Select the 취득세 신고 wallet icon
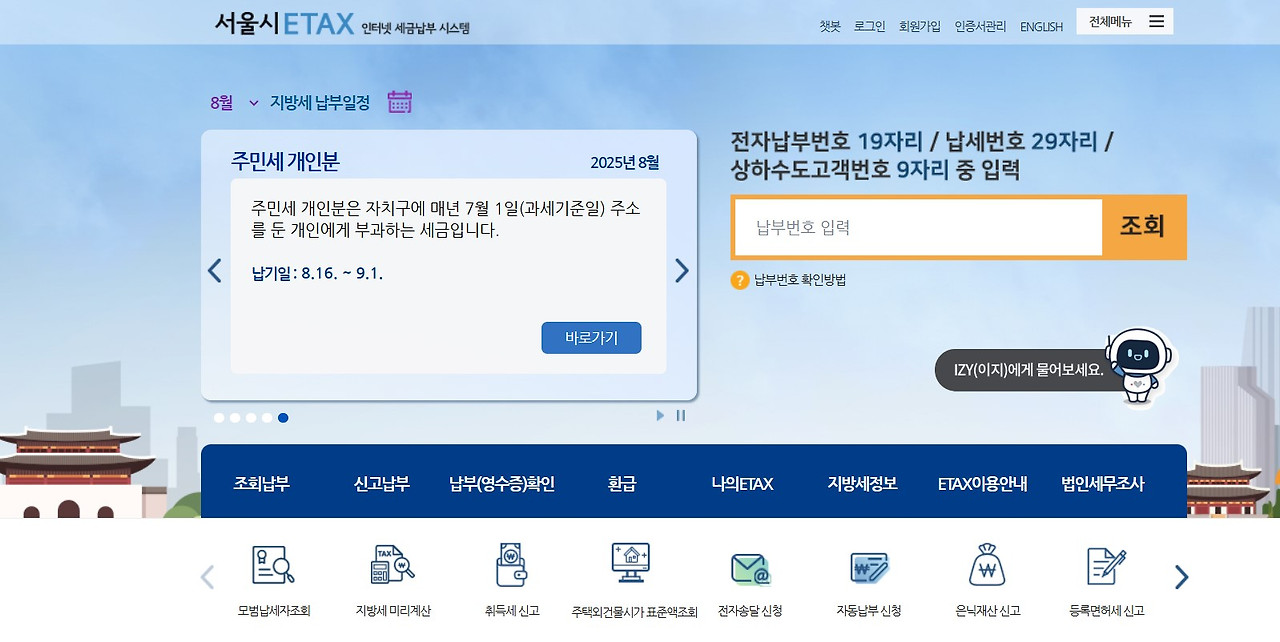Screen dimensions: 1280x642 pyautogui.click(x=511, y=565)
